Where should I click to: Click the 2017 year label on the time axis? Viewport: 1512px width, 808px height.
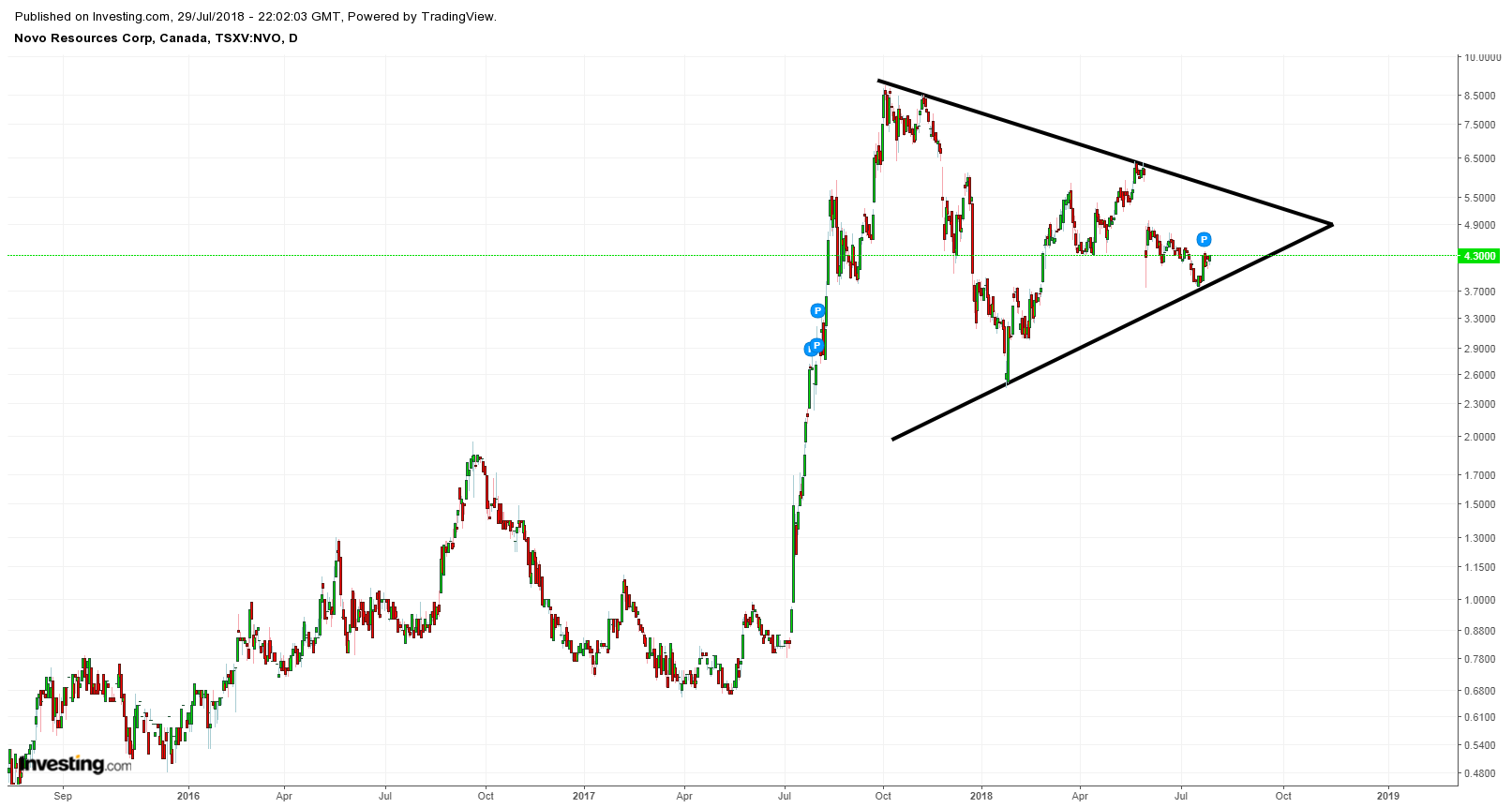coord(584,797)
